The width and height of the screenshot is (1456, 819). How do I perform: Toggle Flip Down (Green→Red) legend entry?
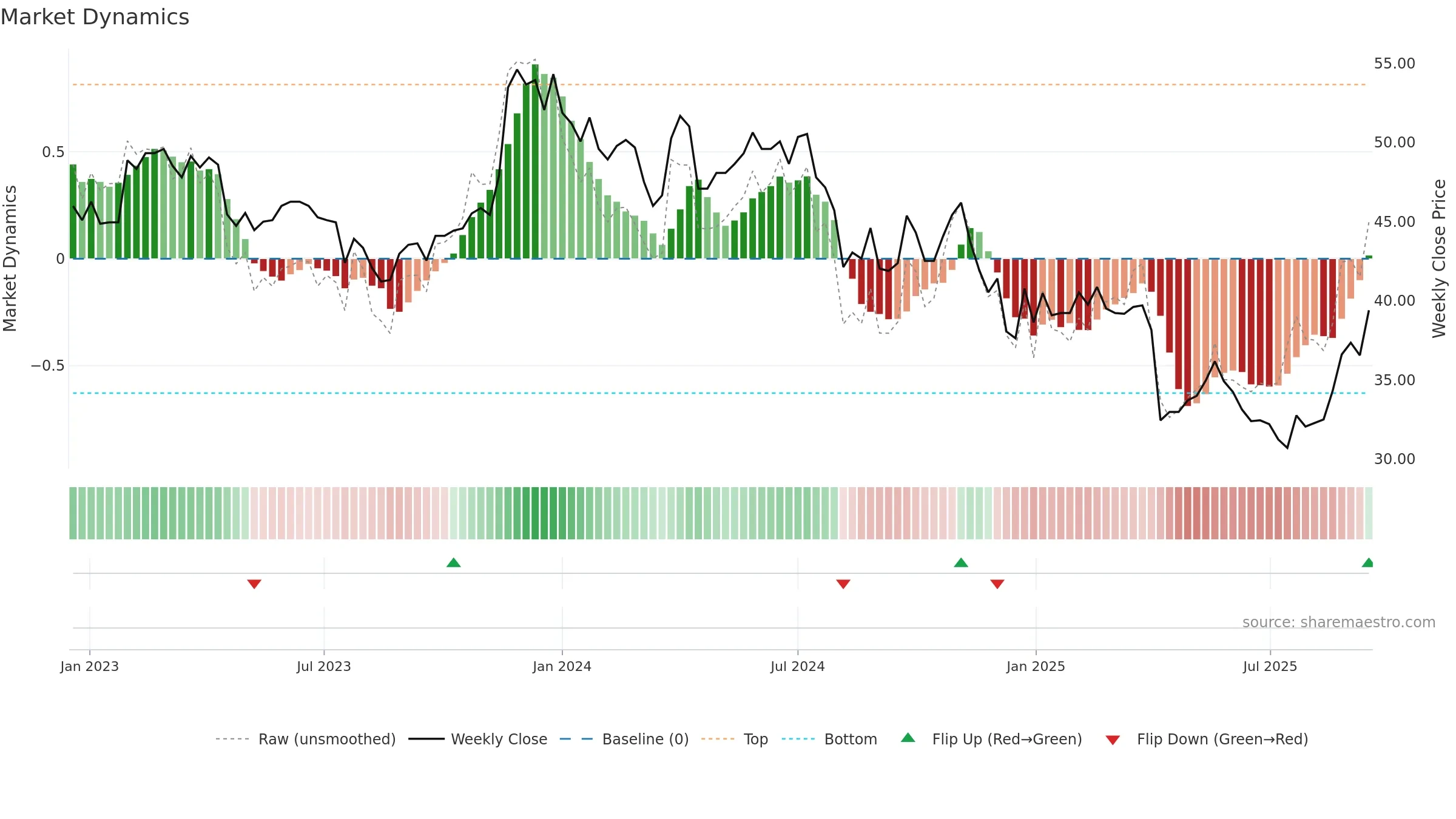1207,739
